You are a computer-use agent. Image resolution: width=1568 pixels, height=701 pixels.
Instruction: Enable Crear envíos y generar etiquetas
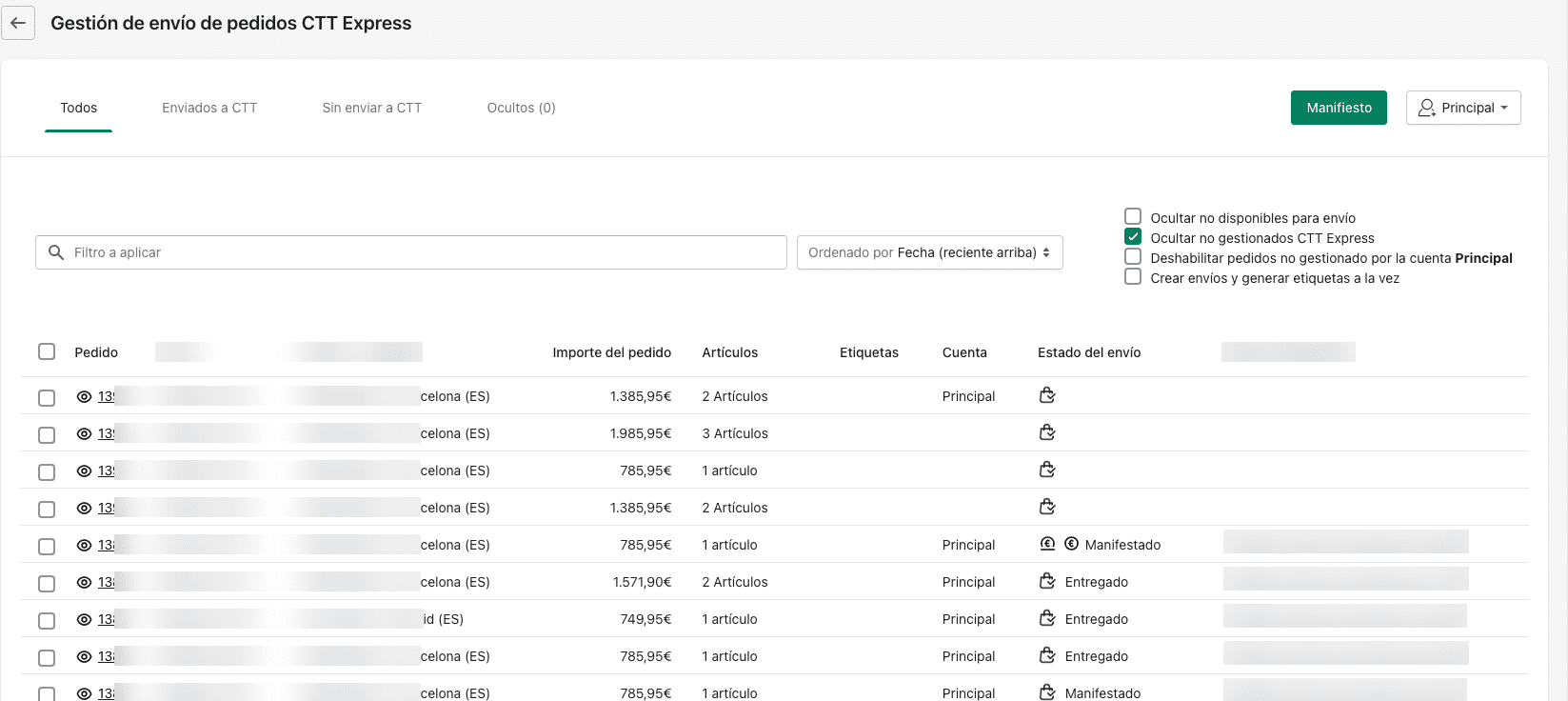(1133, 276)
